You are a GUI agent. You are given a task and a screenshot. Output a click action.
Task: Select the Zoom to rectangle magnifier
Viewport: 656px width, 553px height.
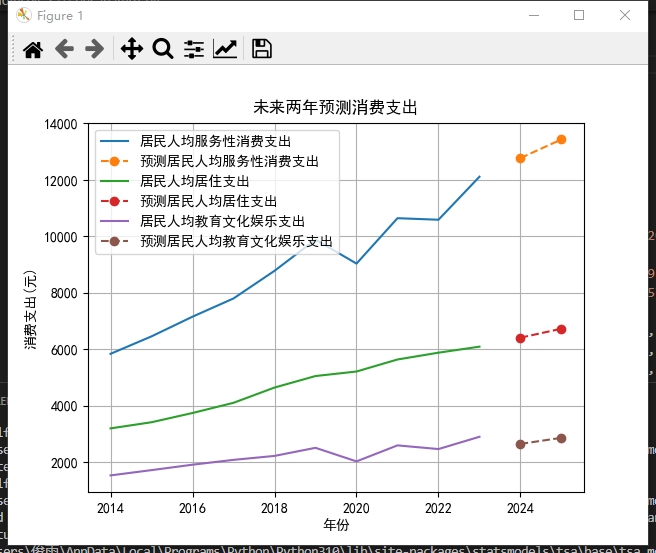[163, 49]
